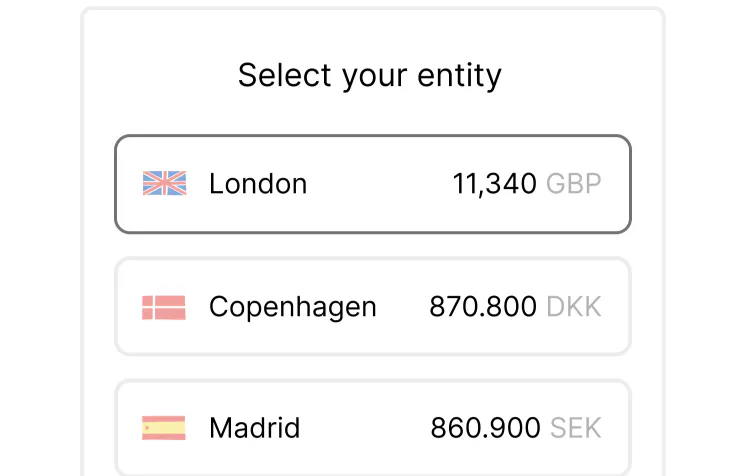Image resolution: width=746 pixels, height=476 pixels.
Task: Click empty space between London and 11,340
Action: point(380,184)
